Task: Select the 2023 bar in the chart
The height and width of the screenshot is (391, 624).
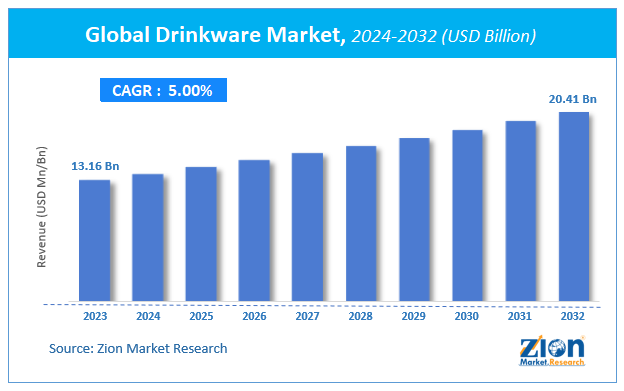Action: pos(95,240)
